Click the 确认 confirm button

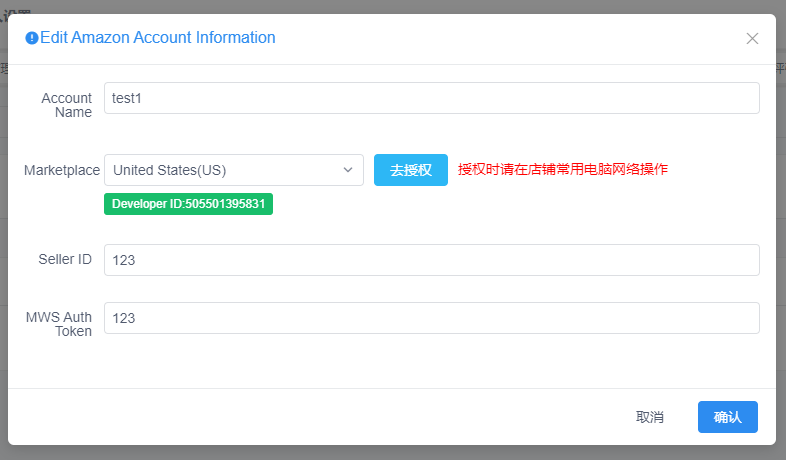tap(727, 417)
